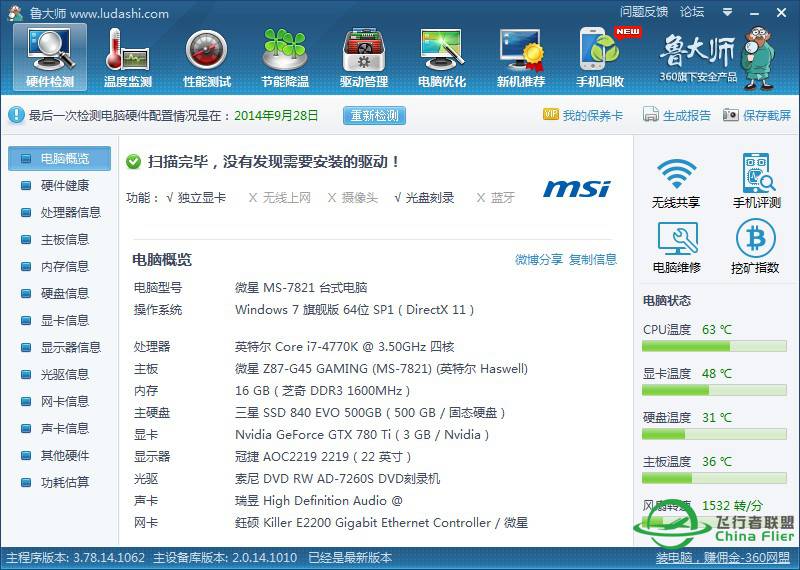800x570 pixels.
Task: Open the title bar dropdown menu arrow
Action: pos(728,12)
